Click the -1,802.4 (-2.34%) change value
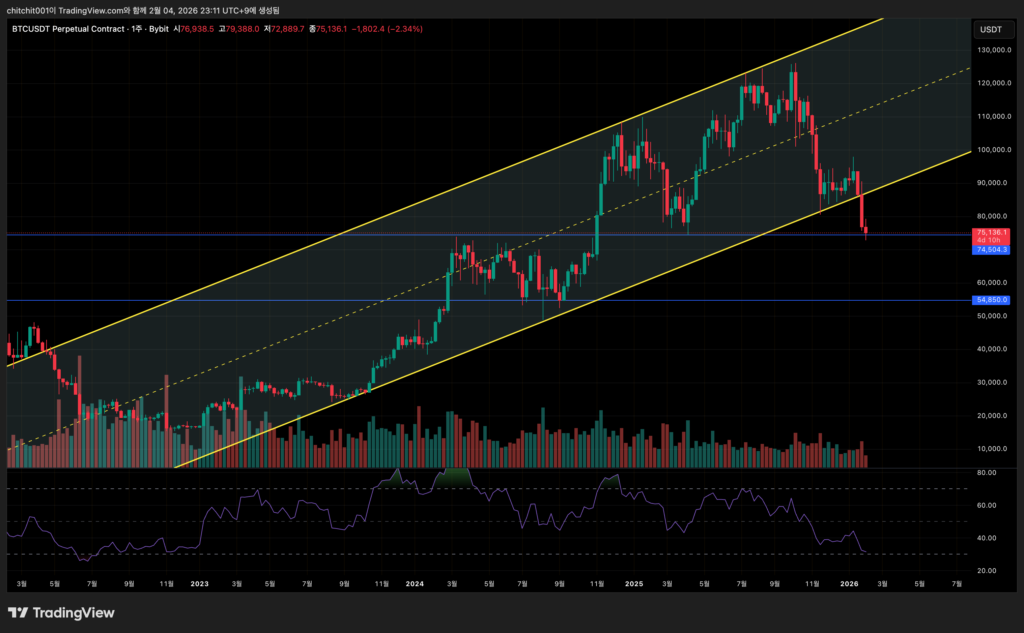This screenshot has width=1024, height=633. click(x=386, y=29)
